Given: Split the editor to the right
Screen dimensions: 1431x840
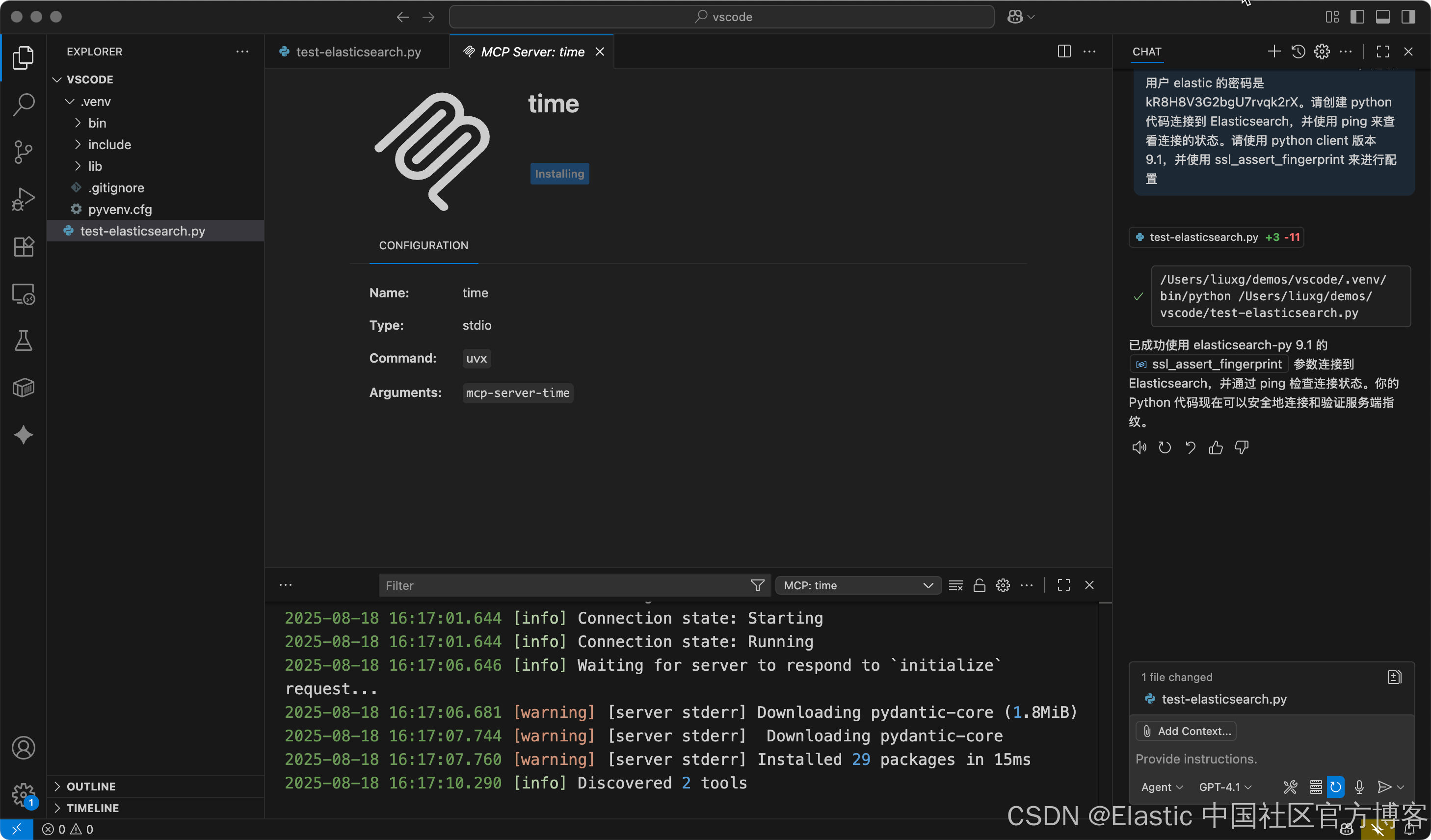Looking at the screenshot, I should (x=1064, y=52).
